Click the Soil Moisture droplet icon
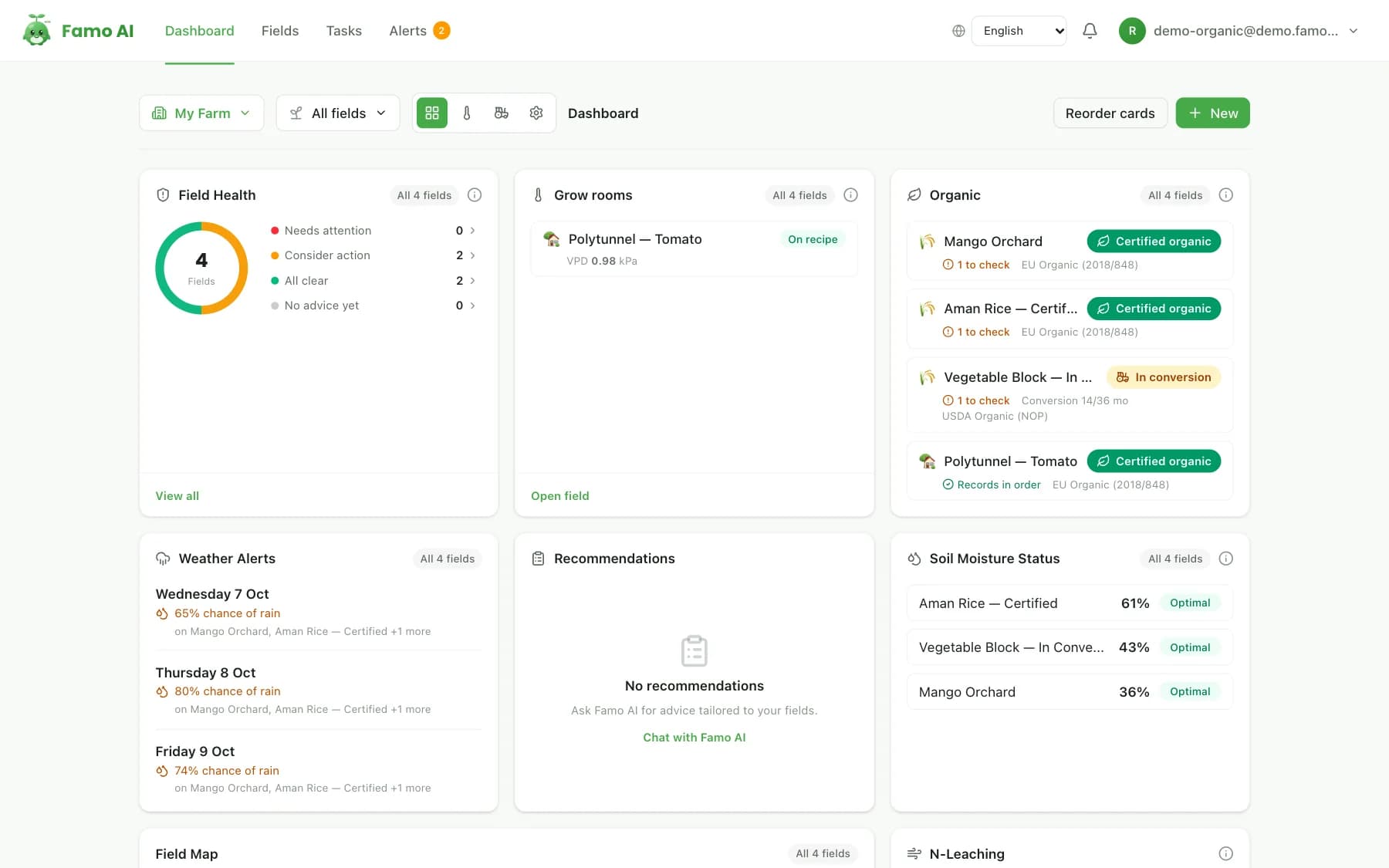This screenshot has height=868, width=1389. click(914, 559)
